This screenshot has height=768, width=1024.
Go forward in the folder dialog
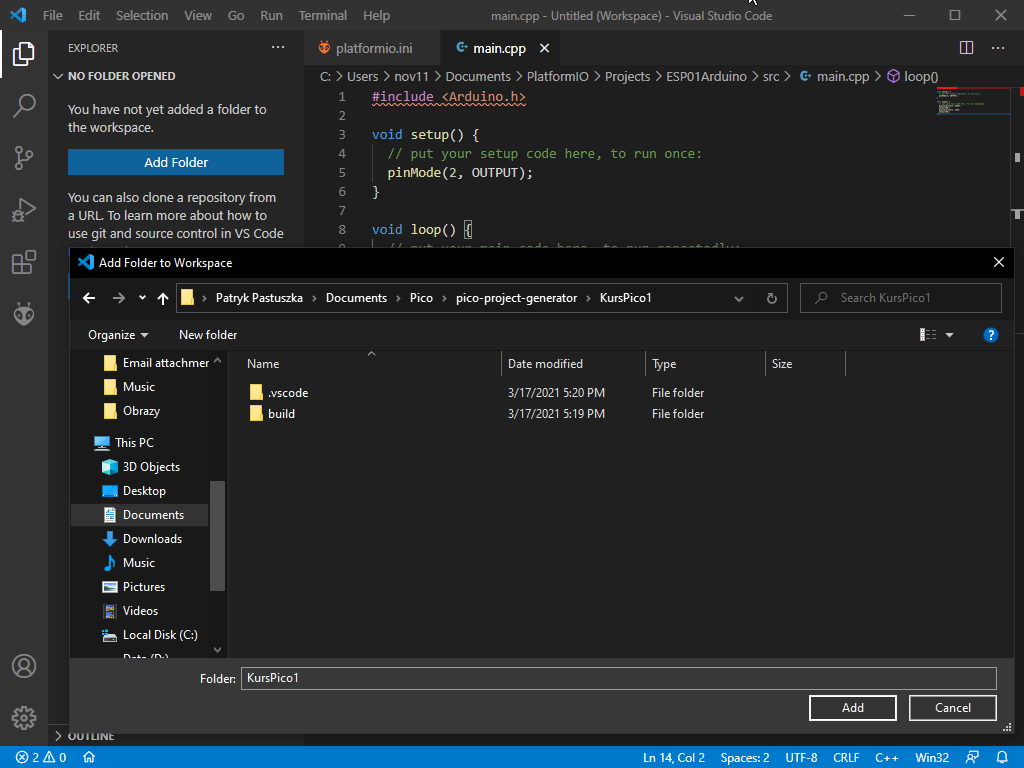pyautogui.click(x=118, y=298)
